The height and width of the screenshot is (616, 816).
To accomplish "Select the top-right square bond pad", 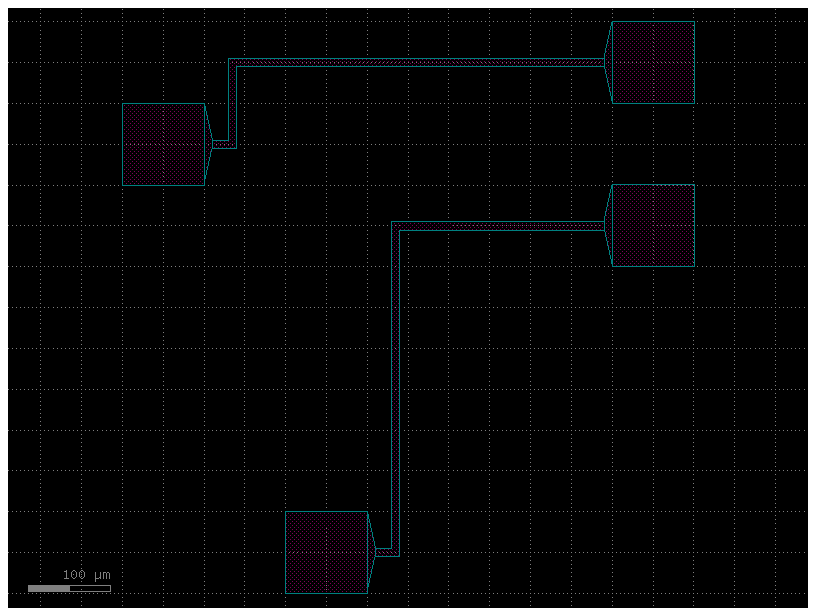I will pos(653,62).
